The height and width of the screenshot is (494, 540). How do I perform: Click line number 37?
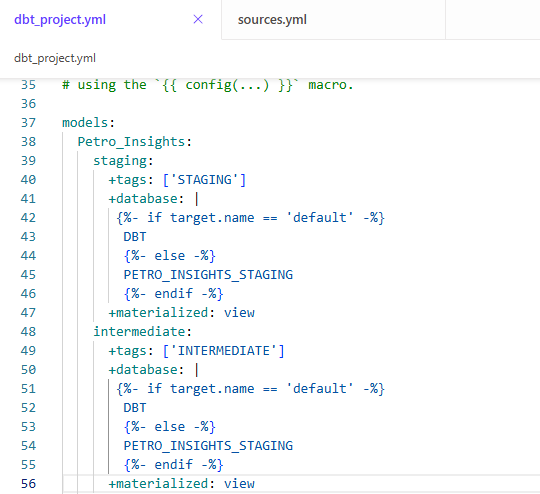click(x=28, y=123)
